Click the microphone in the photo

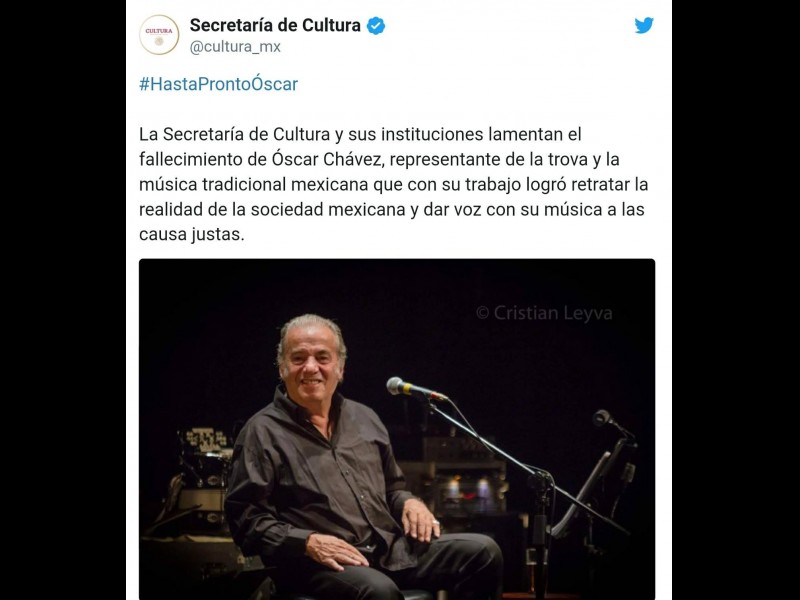pyautogui.click(x=416, y=389)
